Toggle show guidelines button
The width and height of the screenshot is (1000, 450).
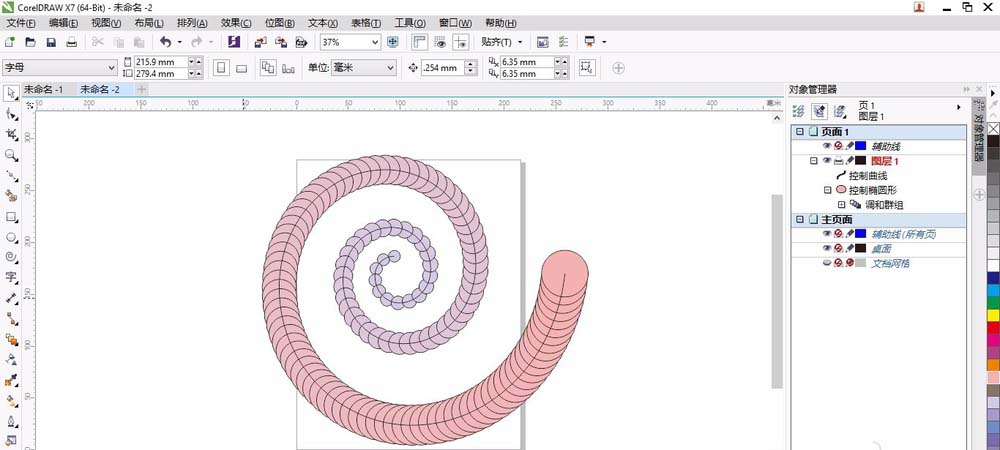point(460,42)
